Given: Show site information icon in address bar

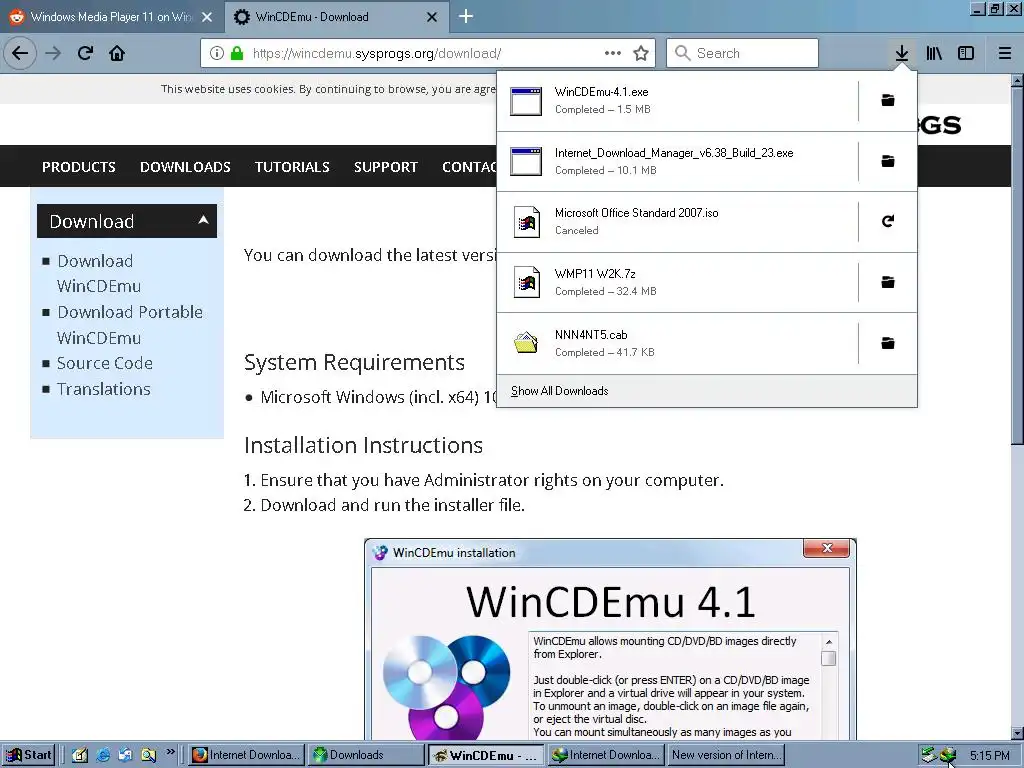Looking at the screenshot, I should click(x=217, y=53).
